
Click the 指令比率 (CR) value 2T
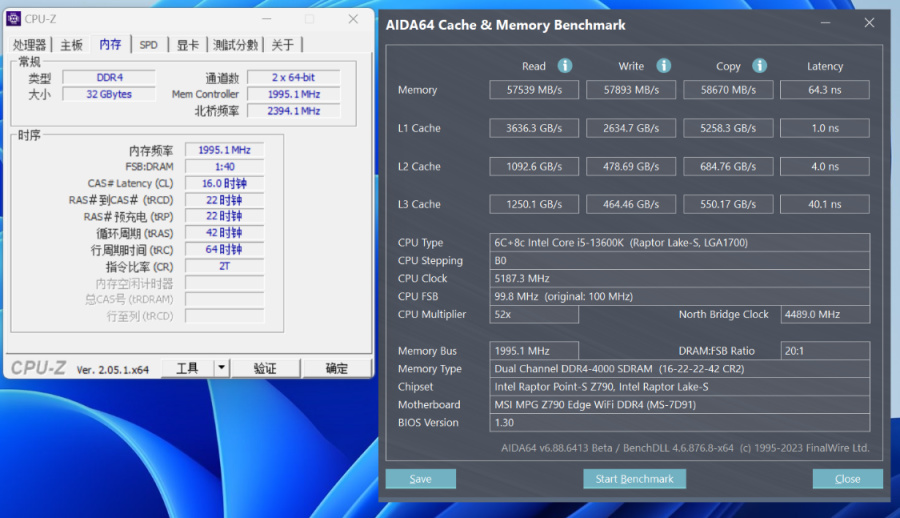click(x=224, y=266)
